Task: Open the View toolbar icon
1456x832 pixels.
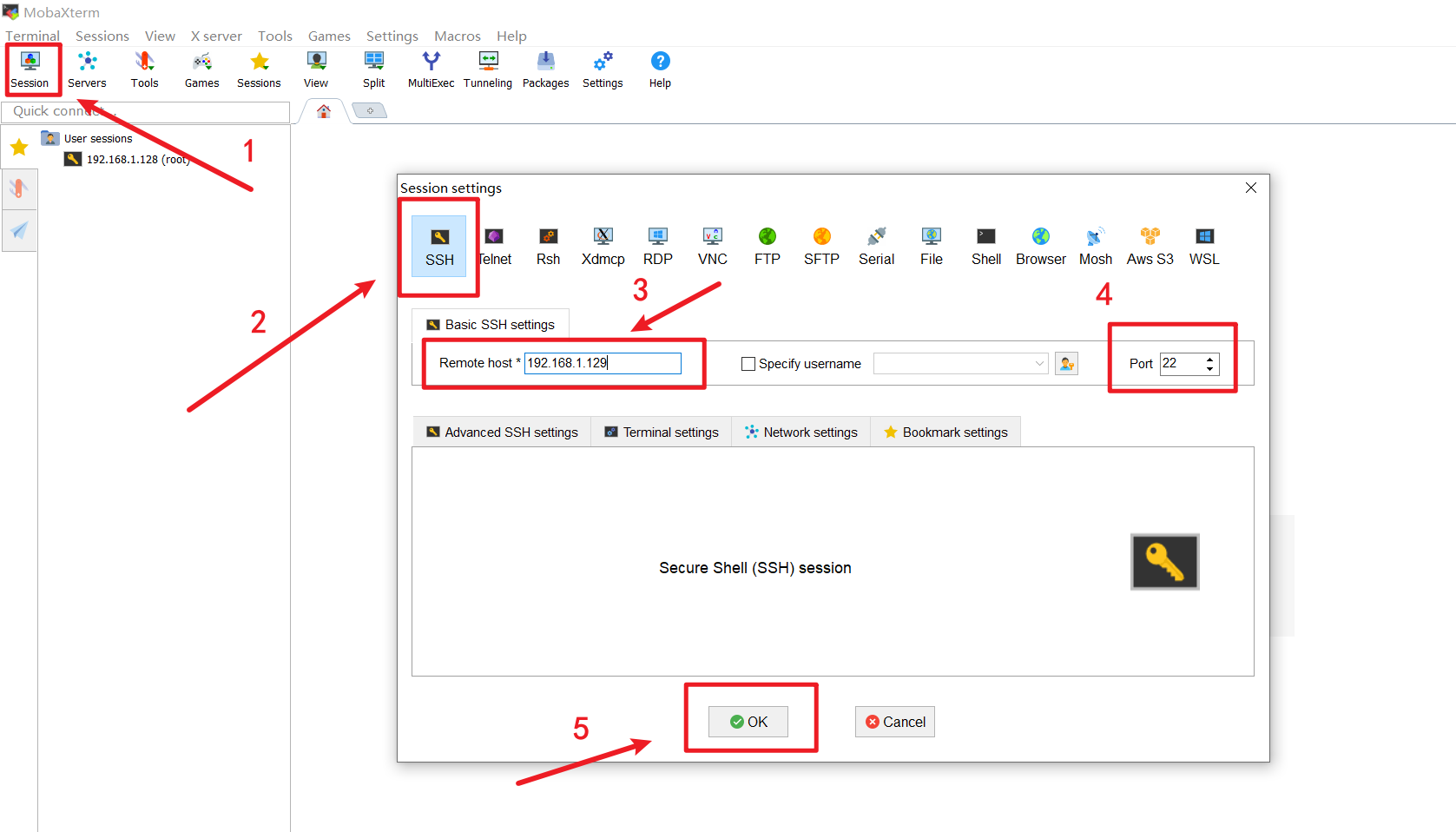Action: (x=316, y=70)
